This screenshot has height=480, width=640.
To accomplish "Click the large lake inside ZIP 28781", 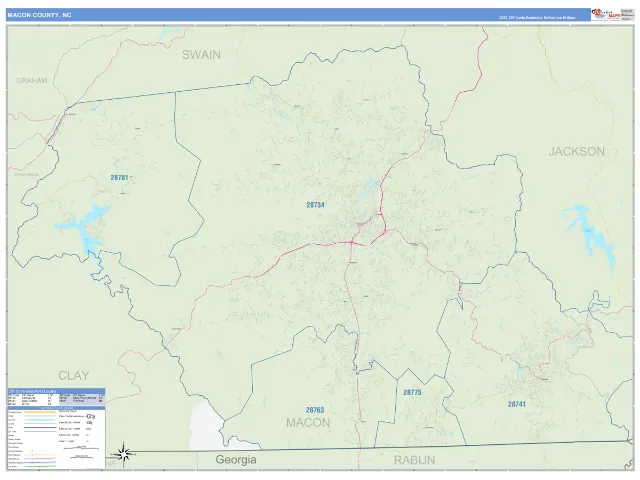I will click(x=84, y=227).
